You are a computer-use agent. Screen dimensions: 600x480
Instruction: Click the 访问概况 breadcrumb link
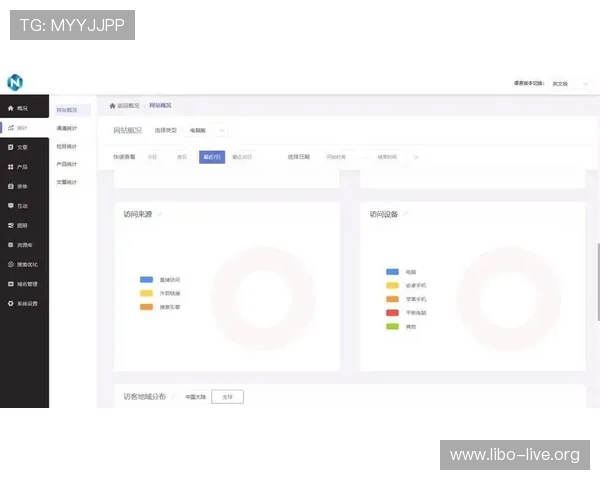pos(129,106)
